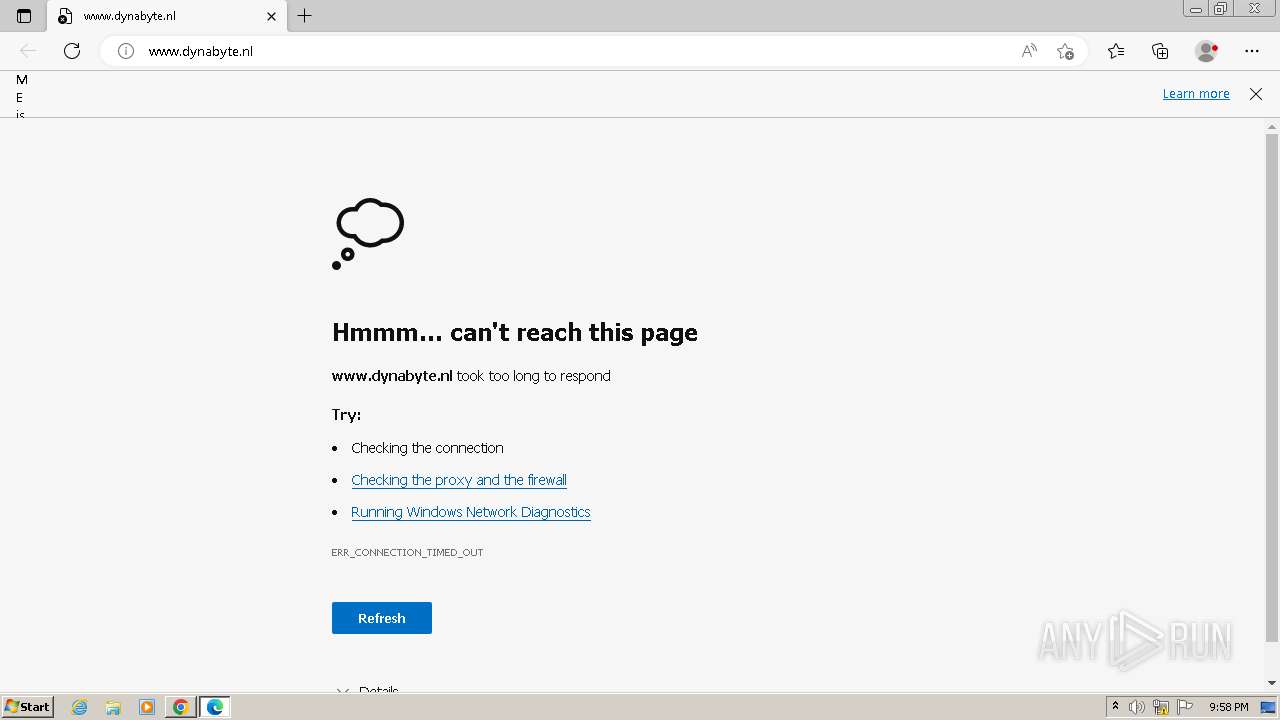View site information icon in address bar
Screen dimensions: 1280x720
(126, 51)
